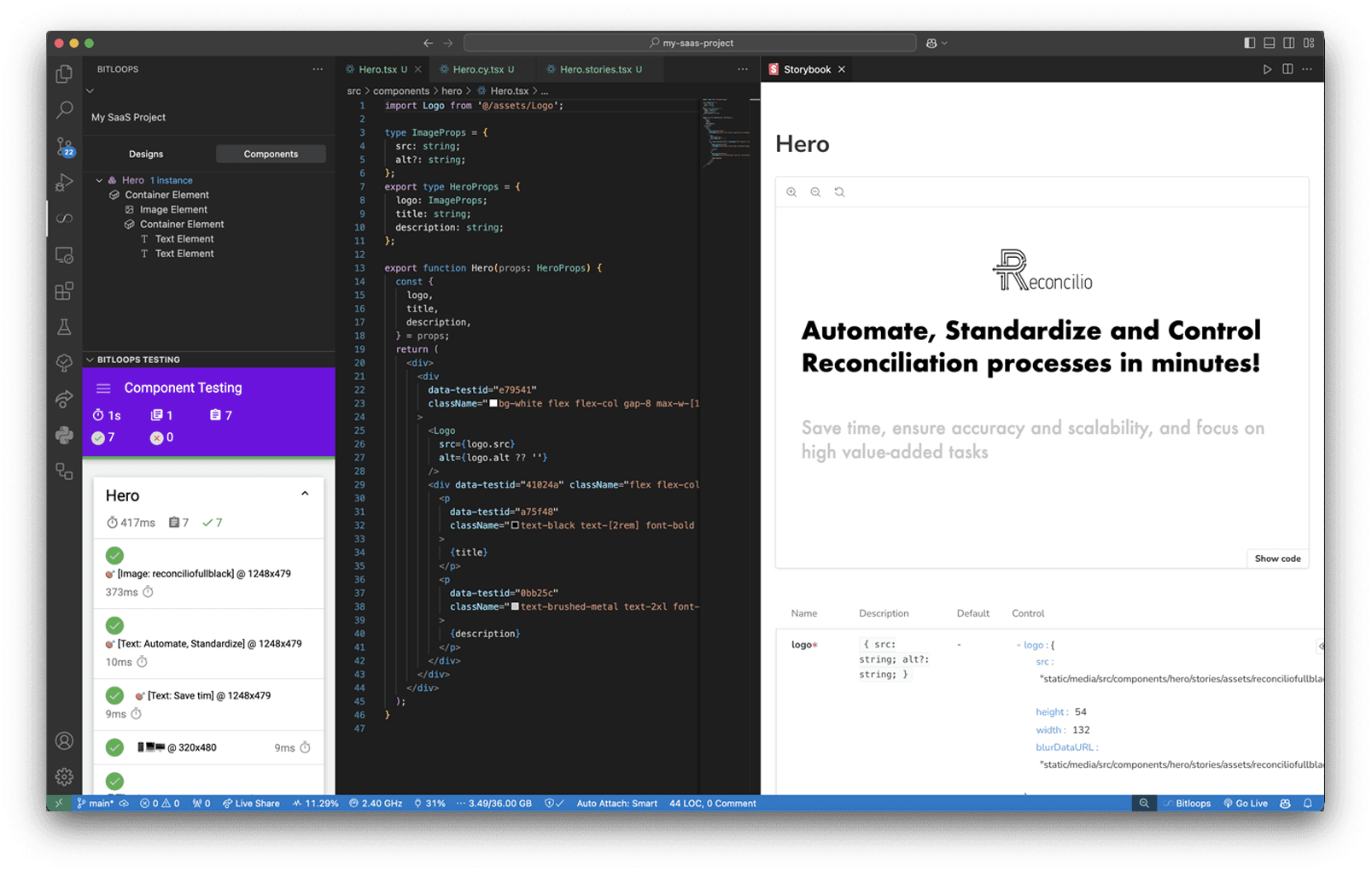Click the zoom in magnifier in Storybook preview
The height and width of the screenshot is (872, 1372).
point(791,191)
